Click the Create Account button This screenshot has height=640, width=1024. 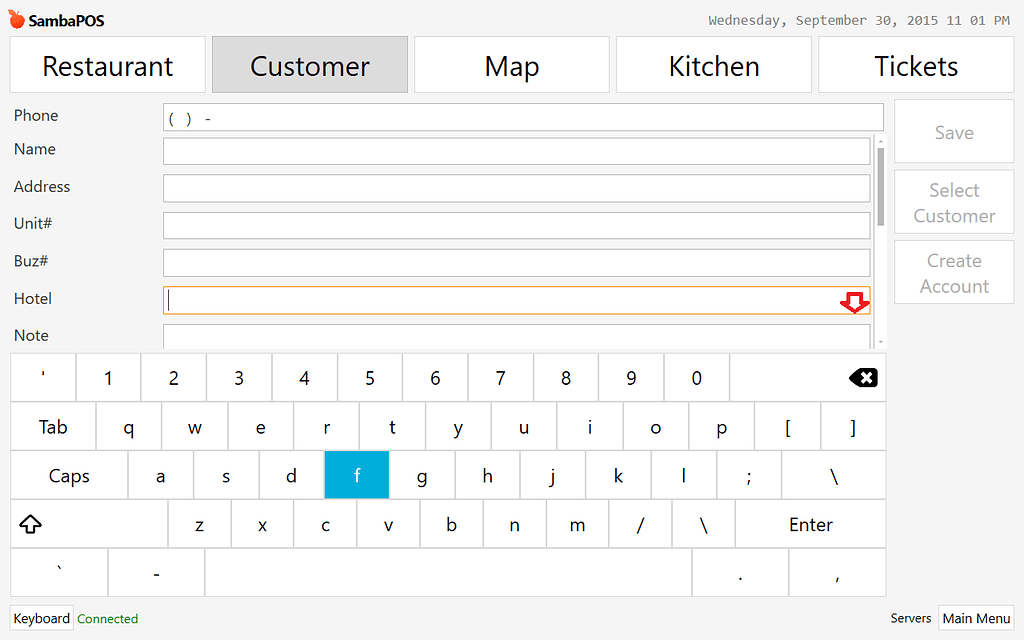click(953, 272)
